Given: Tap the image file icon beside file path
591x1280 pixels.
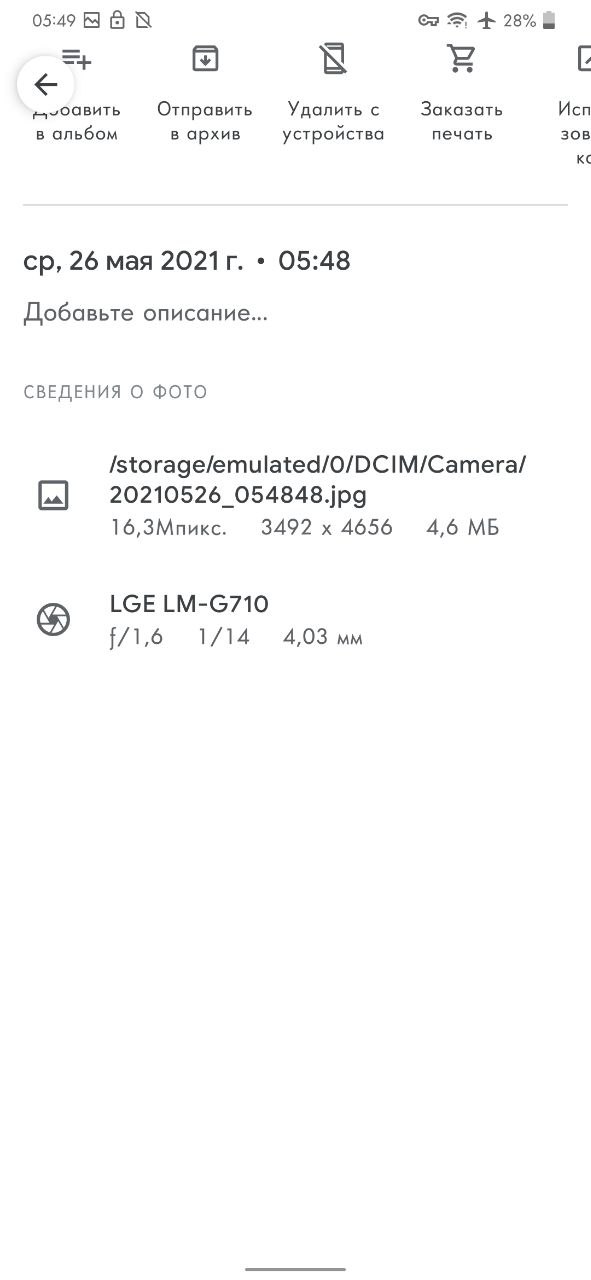Looking at the screenshot, I should tap(53, 495).
